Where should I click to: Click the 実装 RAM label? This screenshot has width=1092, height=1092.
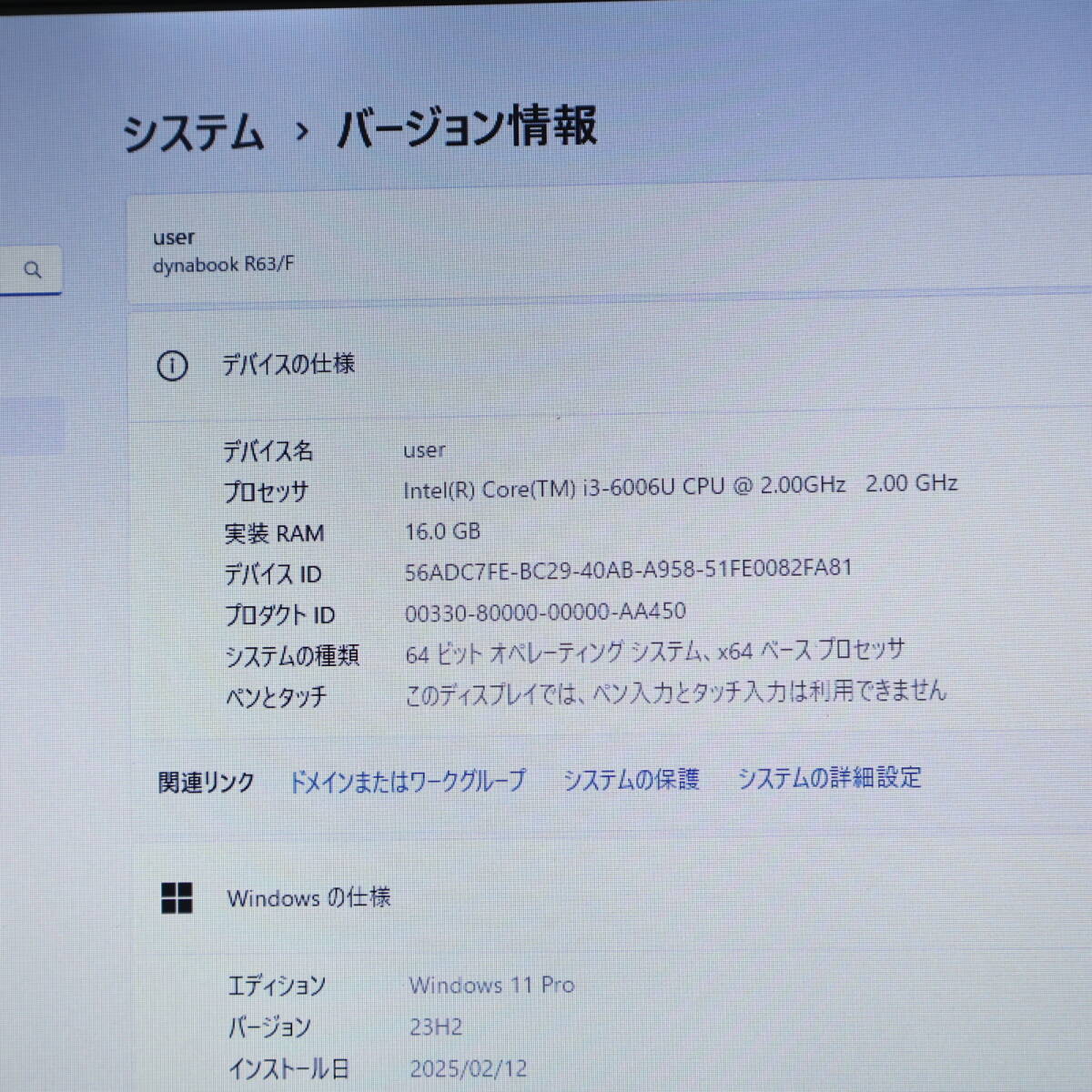click(274, 533)
